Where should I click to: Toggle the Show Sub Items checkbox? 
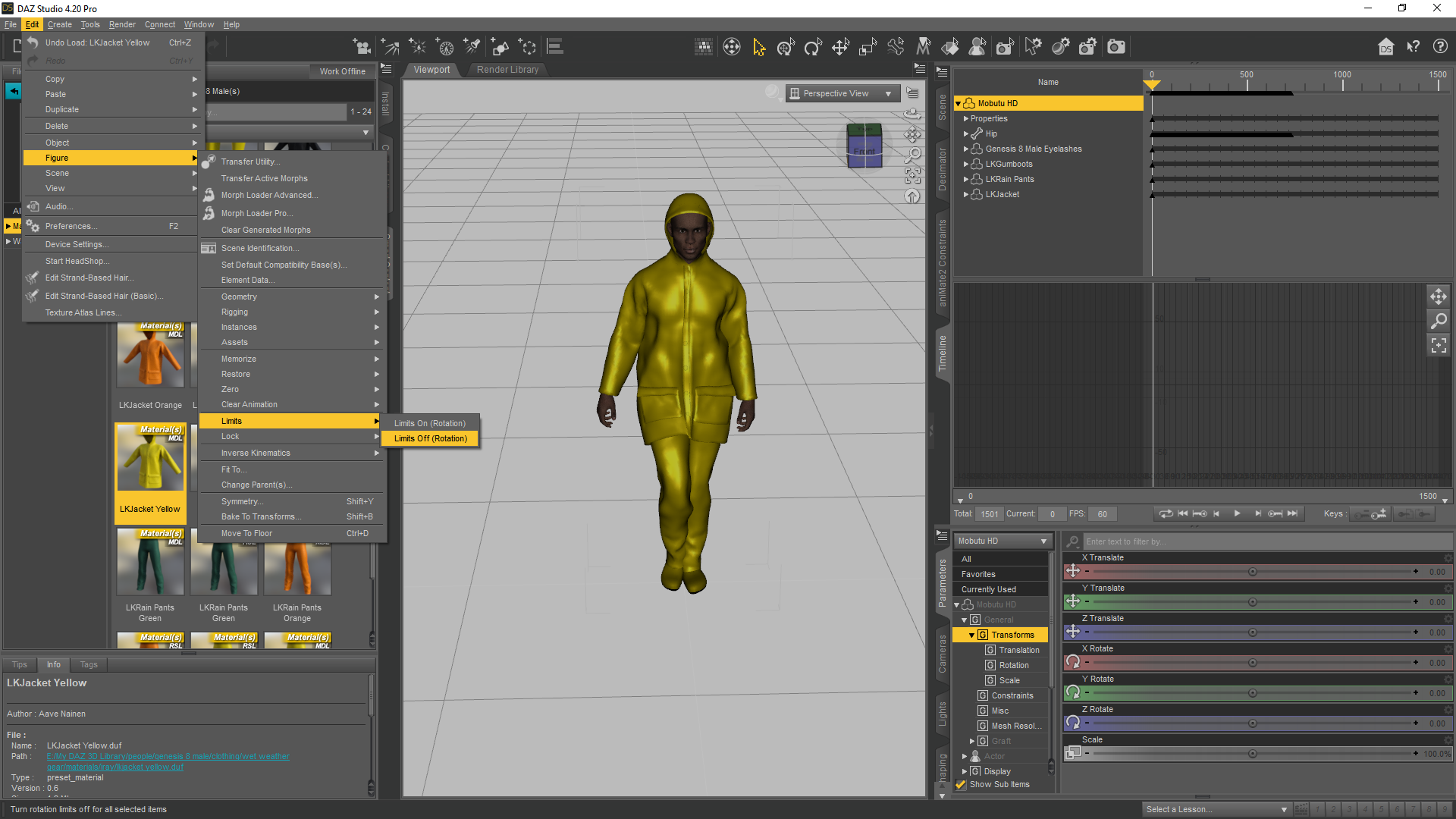[x=961, y=785]
